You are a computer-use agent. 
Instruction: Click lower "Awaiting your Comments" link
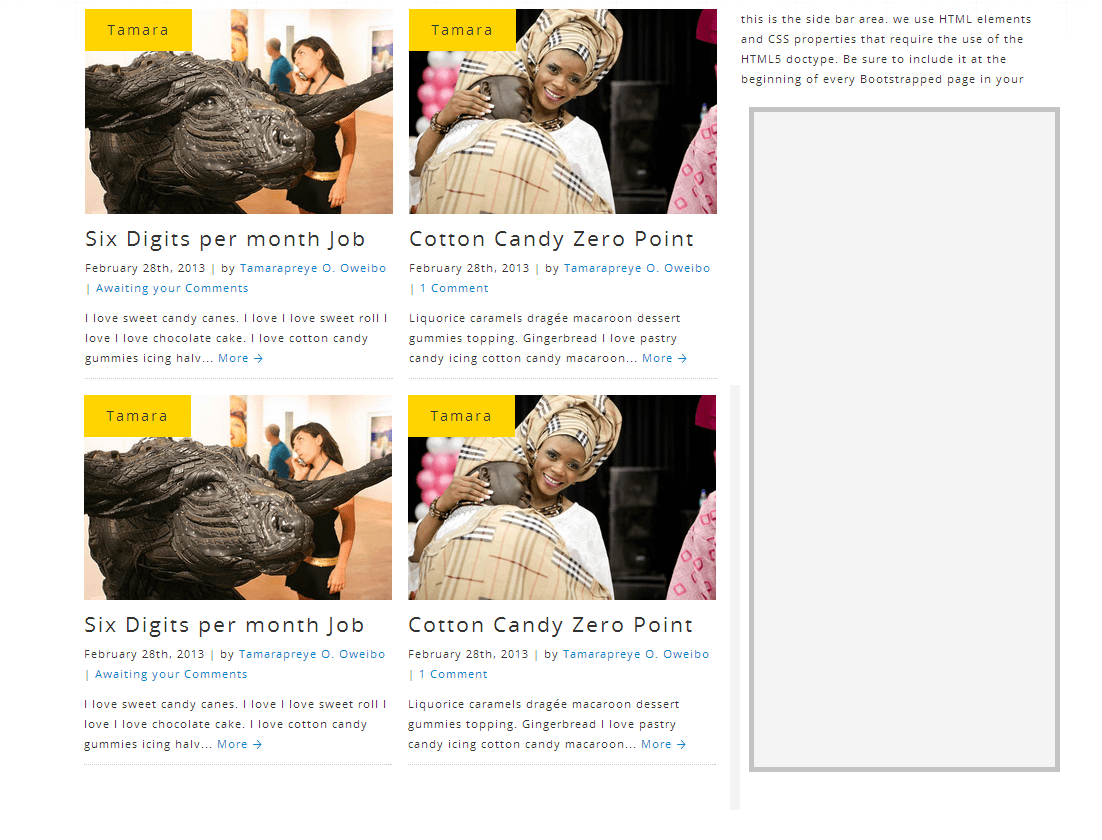coord(171,674)
